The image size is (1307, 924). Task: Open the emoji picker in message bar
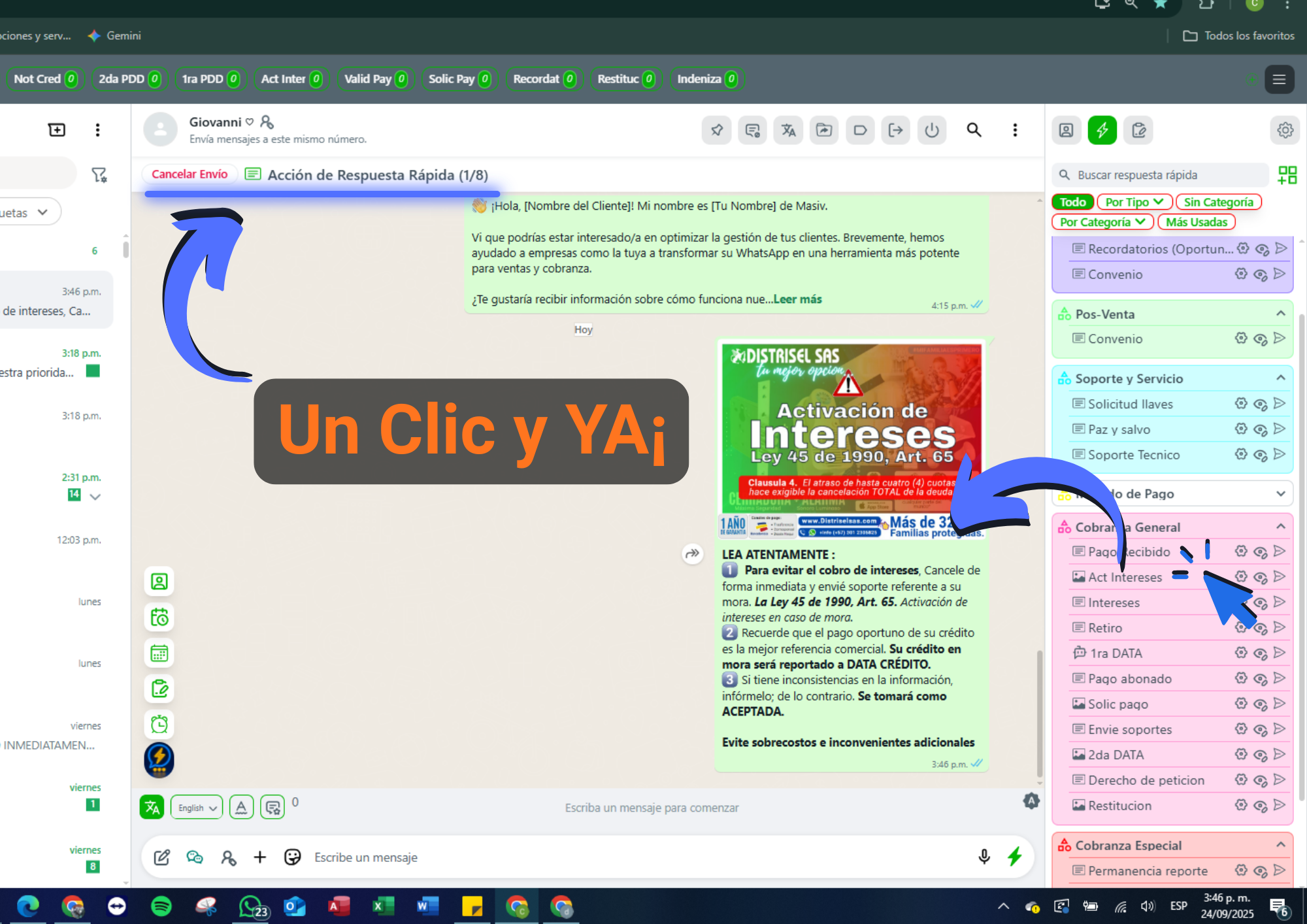[x=292, y=857]
